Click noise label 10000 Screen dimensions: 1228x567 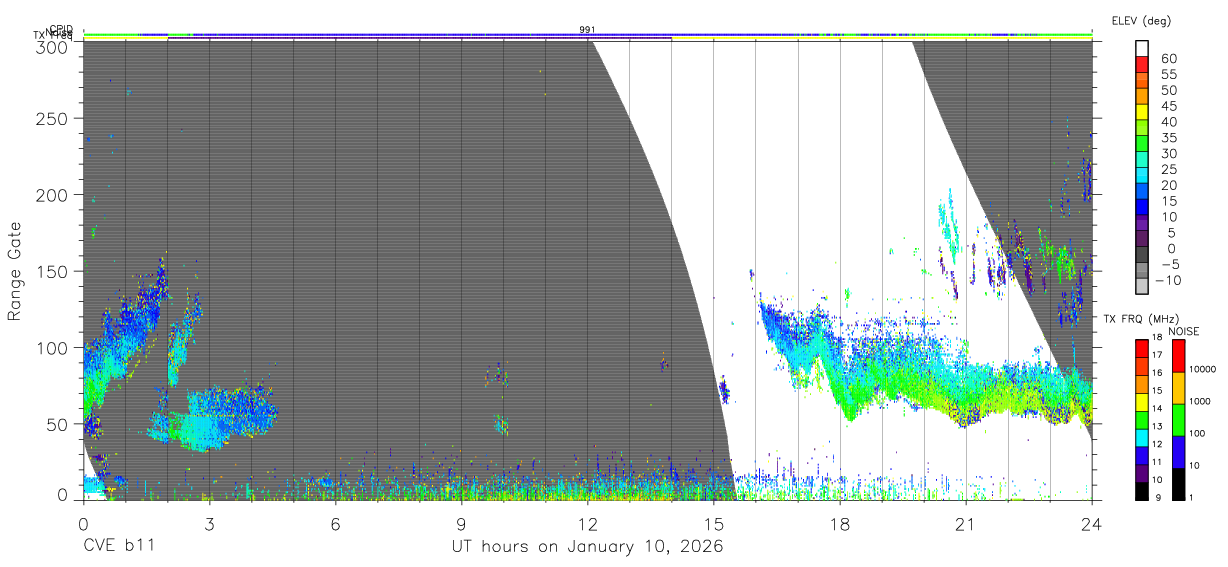[1205, 369]
